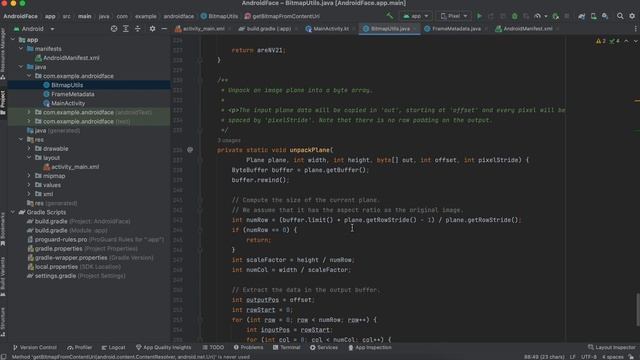Open the Version Control tool window
640x360 pixels.
tap(35, 347)
